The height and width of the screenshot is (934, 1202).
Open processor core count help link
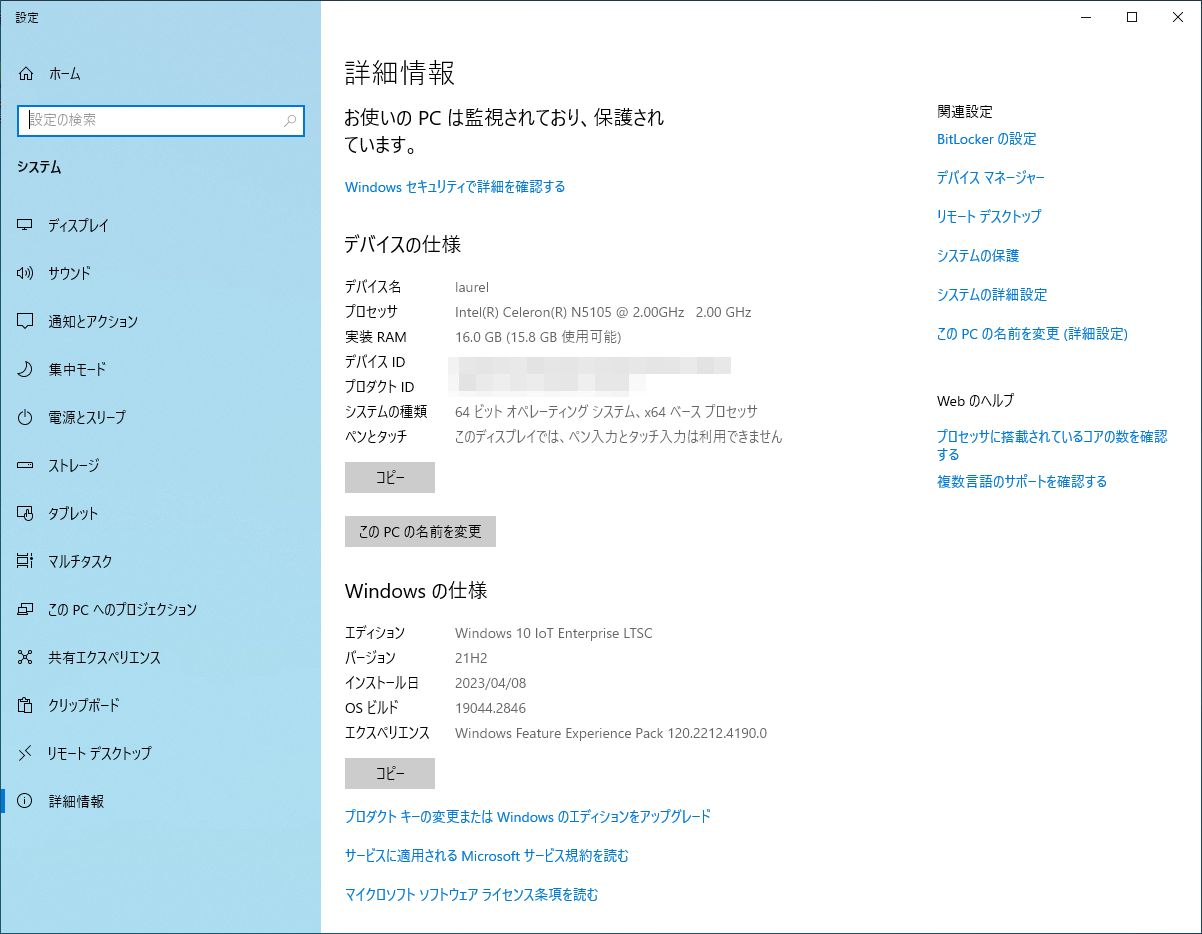pos(1052,445)
